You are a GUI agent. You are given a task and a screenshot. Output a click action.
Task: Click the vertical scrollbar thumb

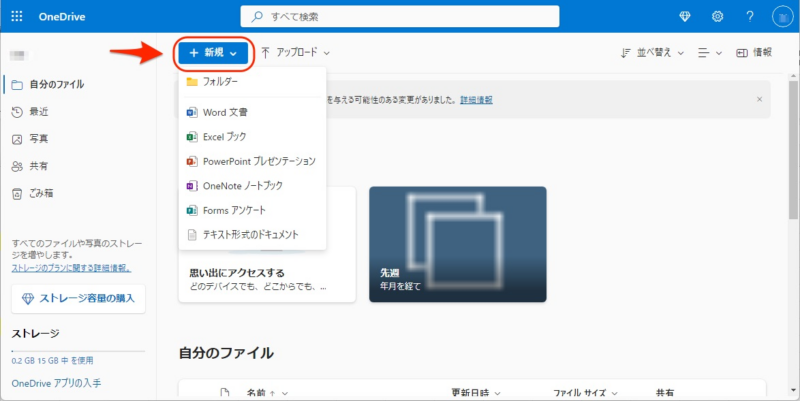pyautogui.click(x=793, y=150)
